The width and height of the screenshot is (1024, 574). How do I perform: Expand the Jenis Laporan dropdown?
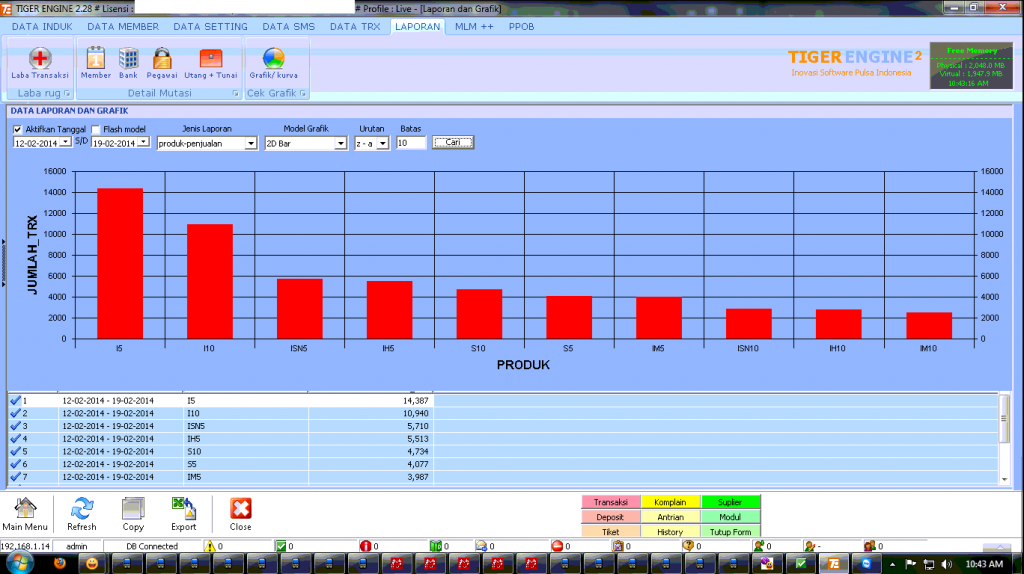251,143
